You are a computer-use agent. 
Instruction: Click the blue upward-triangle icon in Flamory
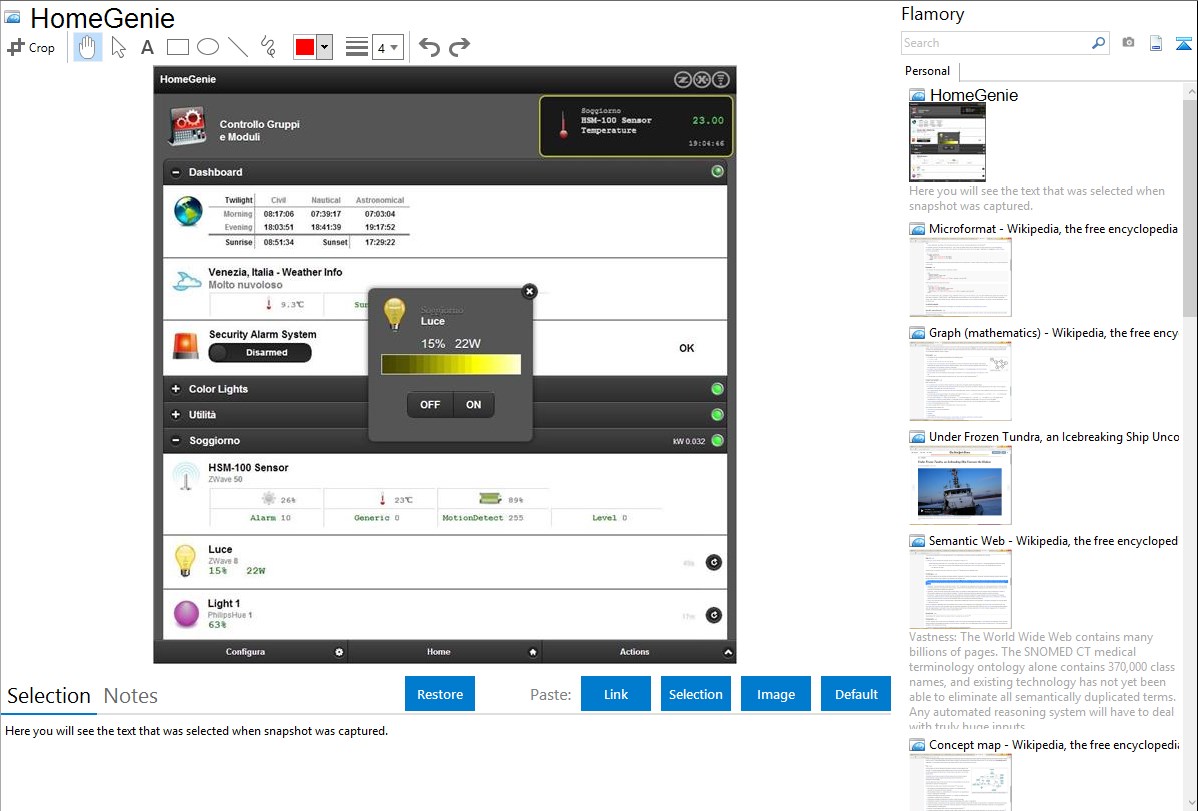1183,43
